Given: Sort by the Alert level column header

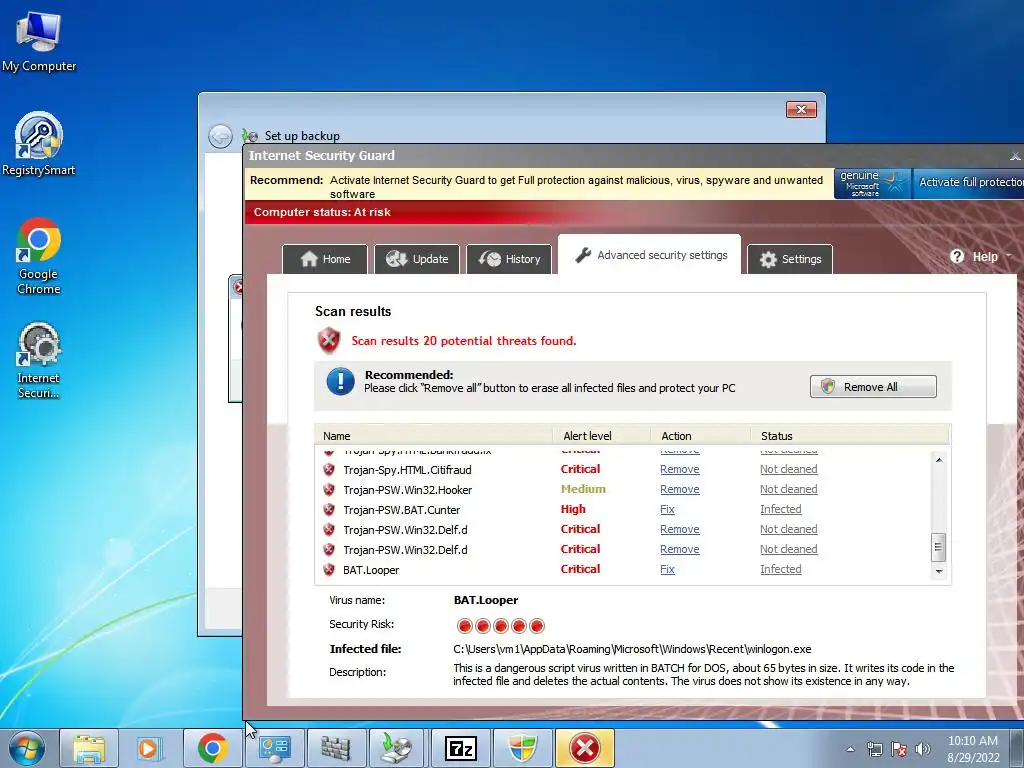Looking at the screenshot, I should [x=601, y=436].
